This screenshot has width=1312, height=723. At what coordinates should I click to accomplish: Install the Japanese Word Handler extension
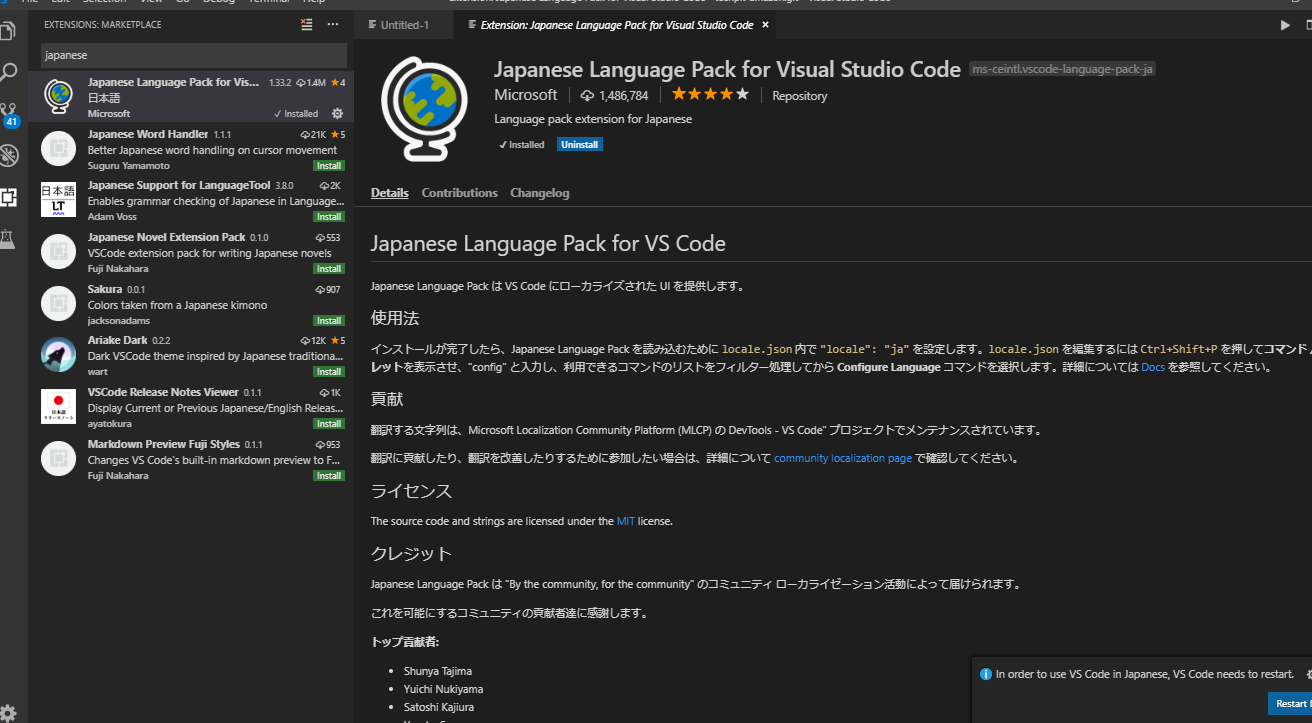(329, 165)
